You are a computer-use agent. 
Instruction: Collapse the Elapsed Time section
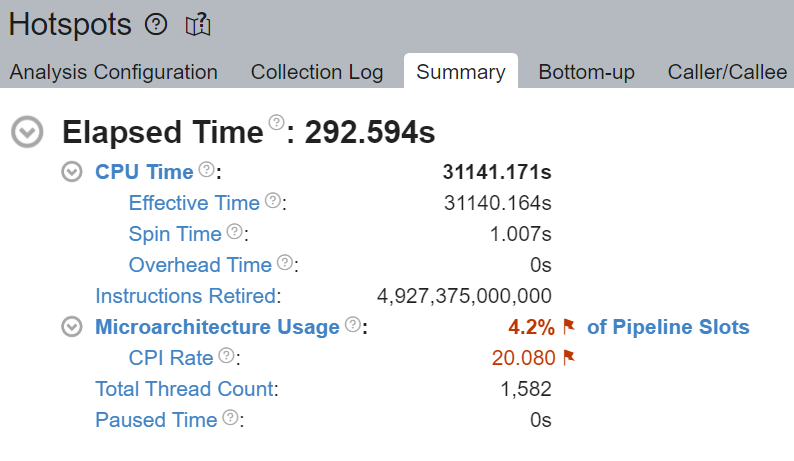click(x=28, y=132)
